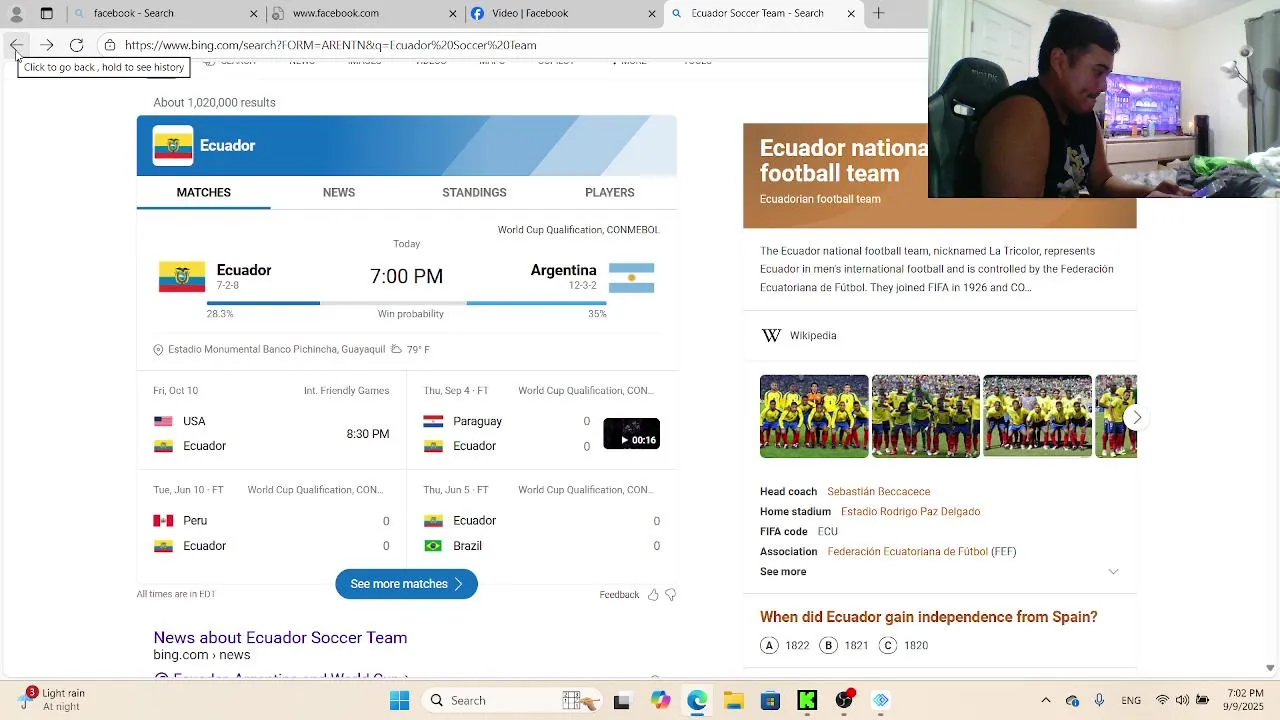This screenshot has height=720, width=1280.
Task: Click the stadium location pin icon
Action: coord(158,350)
